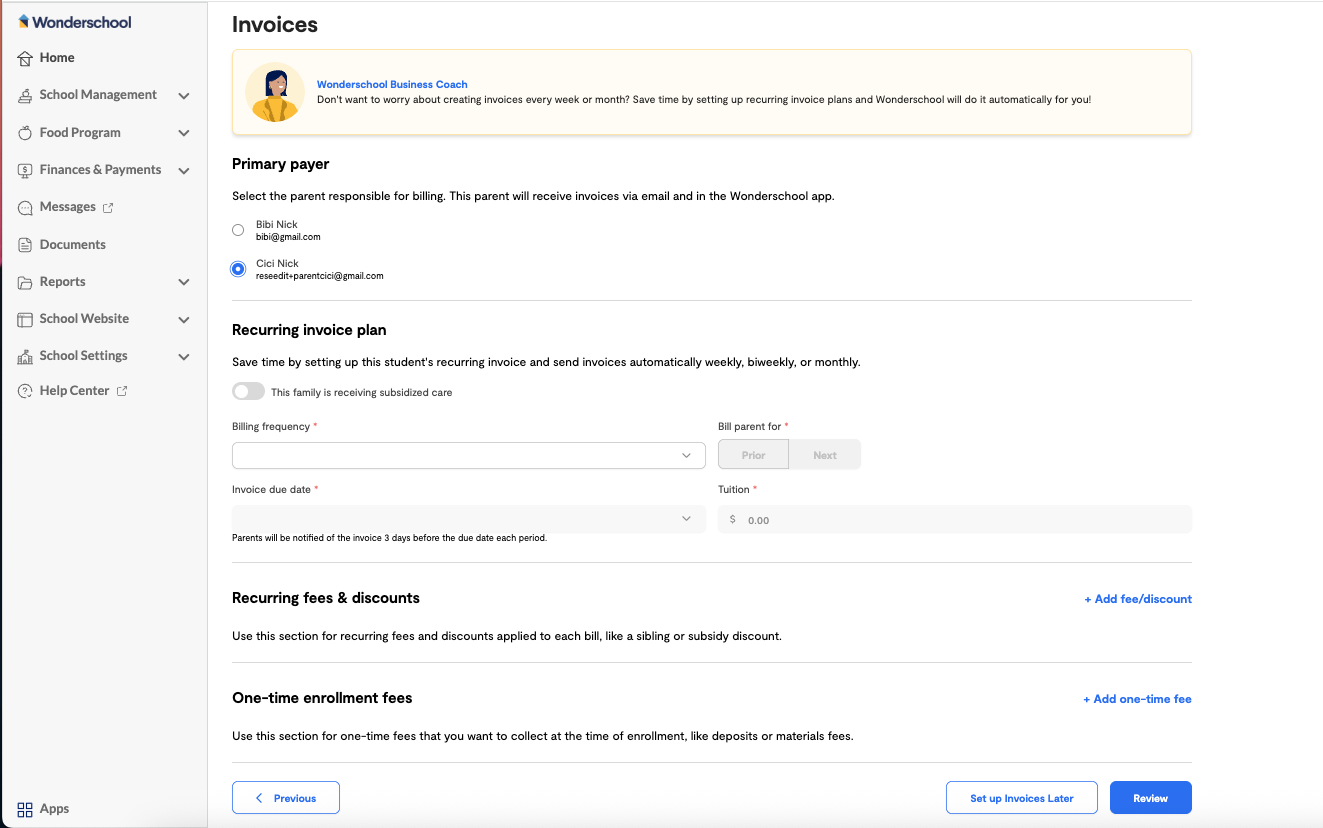Click the Recurring fees & discounts heading
Image resolution: width=1323 pixels, height=828 pixels.
(x=326, y=598)
